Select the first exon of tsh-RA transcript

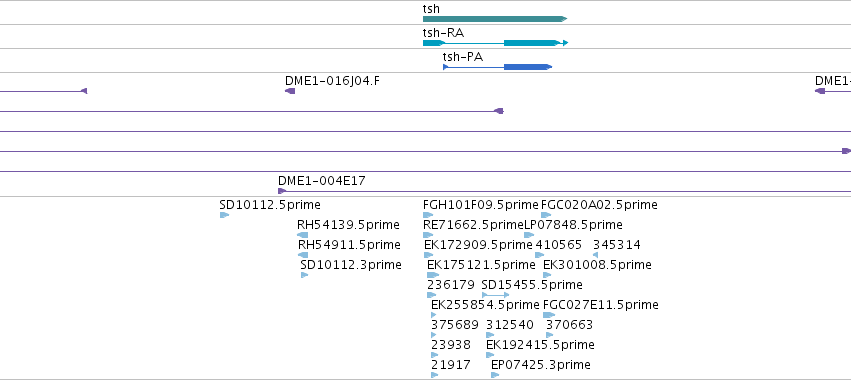coord(434,43)
